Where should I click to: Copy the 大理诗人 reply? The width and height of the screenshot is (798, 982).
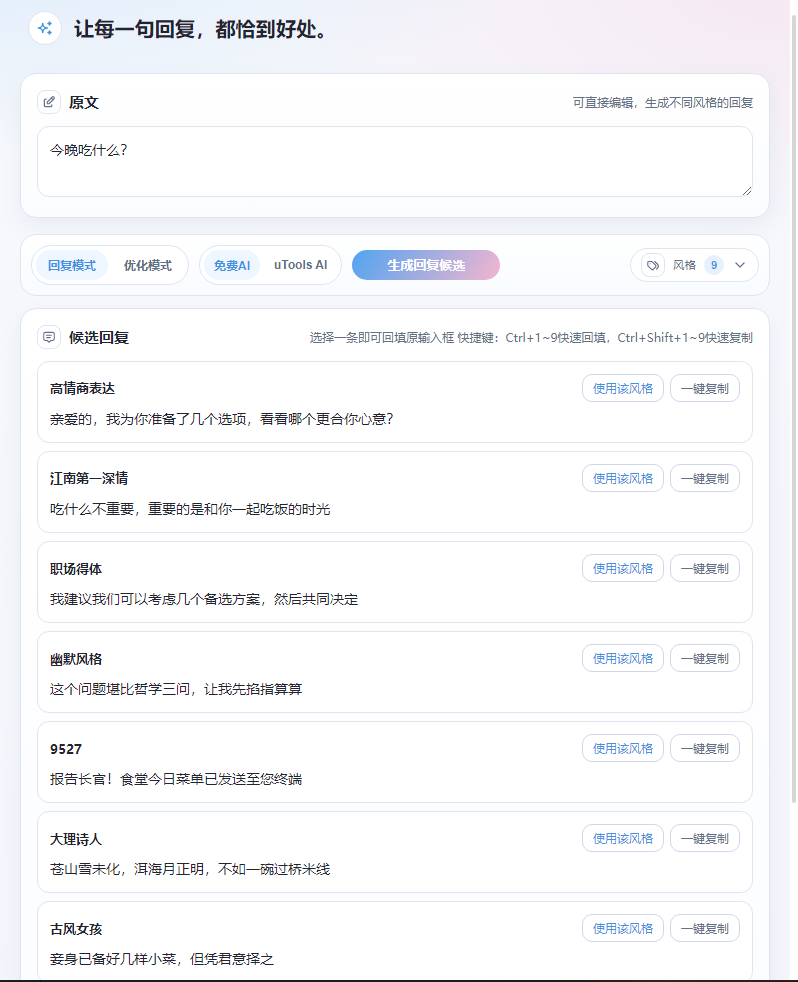pos(704,838)
